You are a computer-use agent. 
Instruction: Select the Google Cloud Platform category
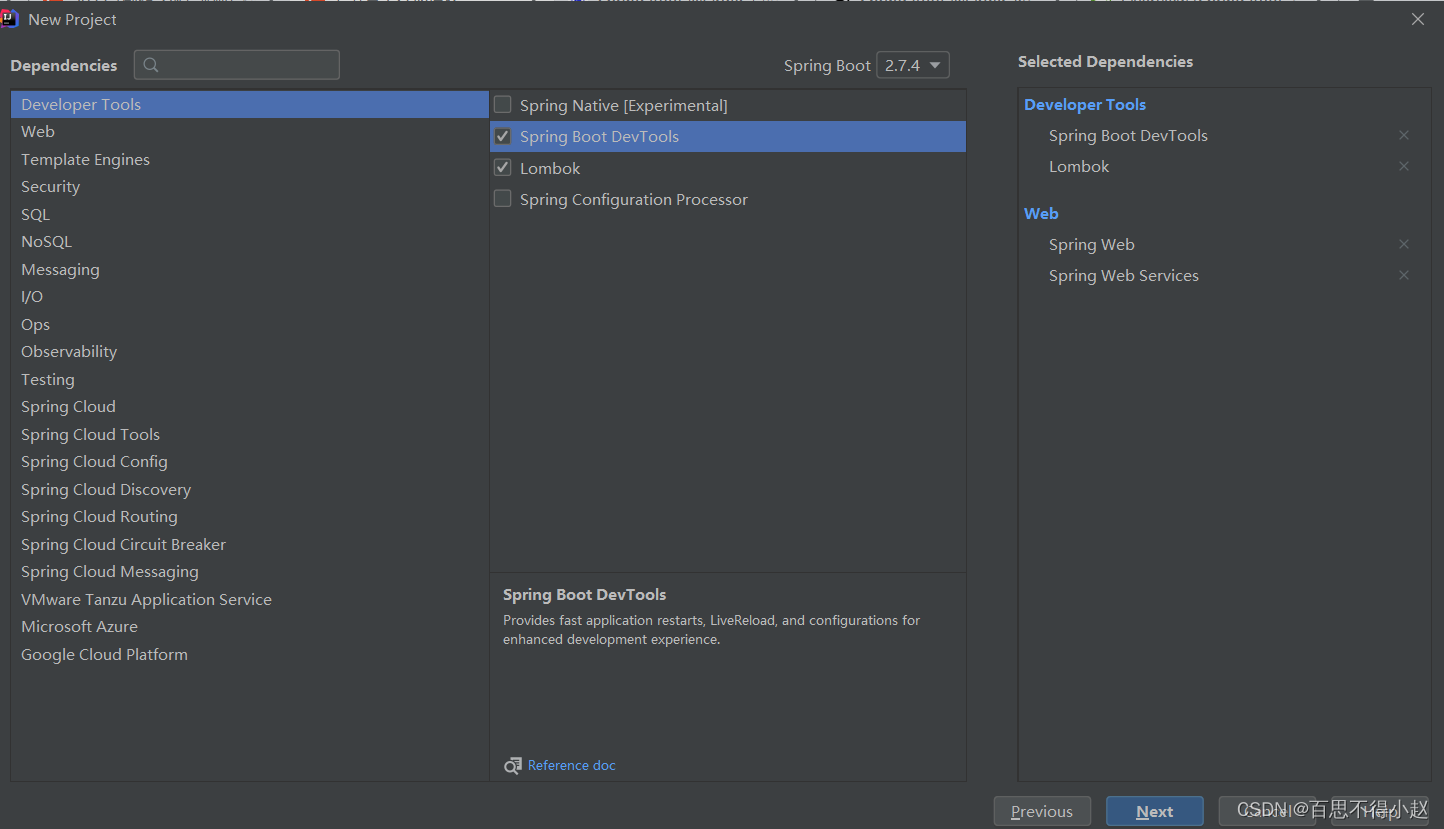coord(249,654)
